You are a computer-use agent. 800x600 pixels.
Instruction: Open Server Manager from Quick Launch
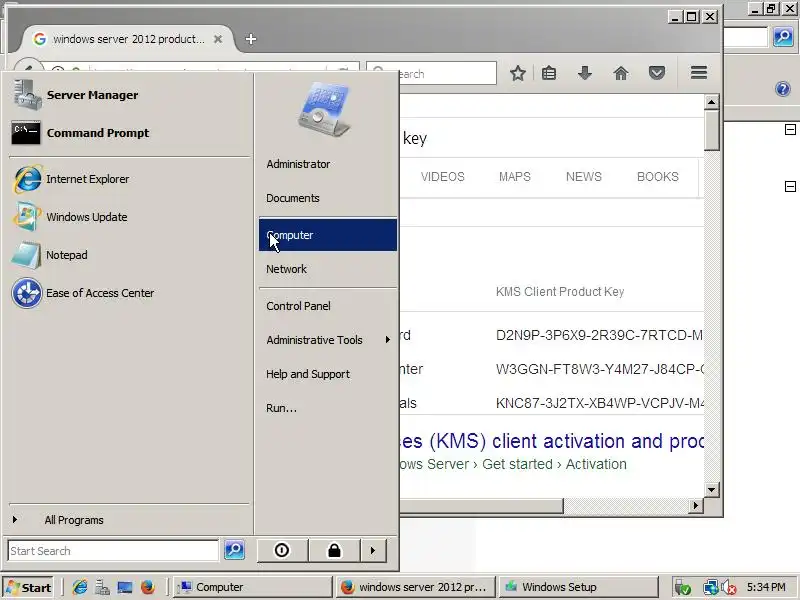103,587
